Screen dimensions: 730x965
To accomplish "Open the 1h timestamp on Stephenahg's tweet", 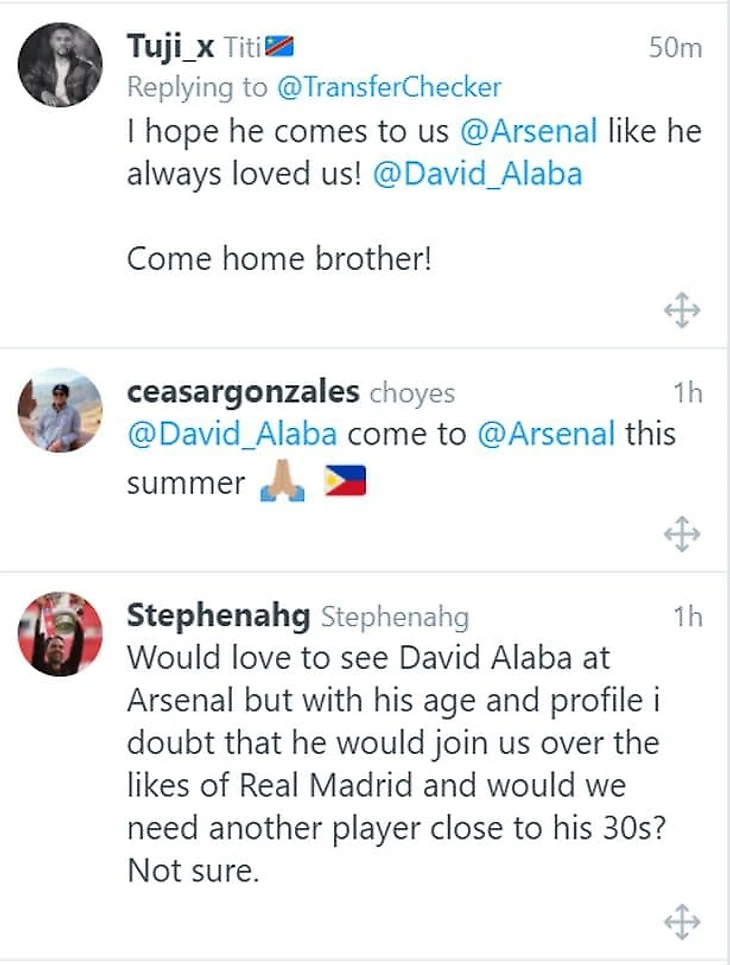I will 687,616.
